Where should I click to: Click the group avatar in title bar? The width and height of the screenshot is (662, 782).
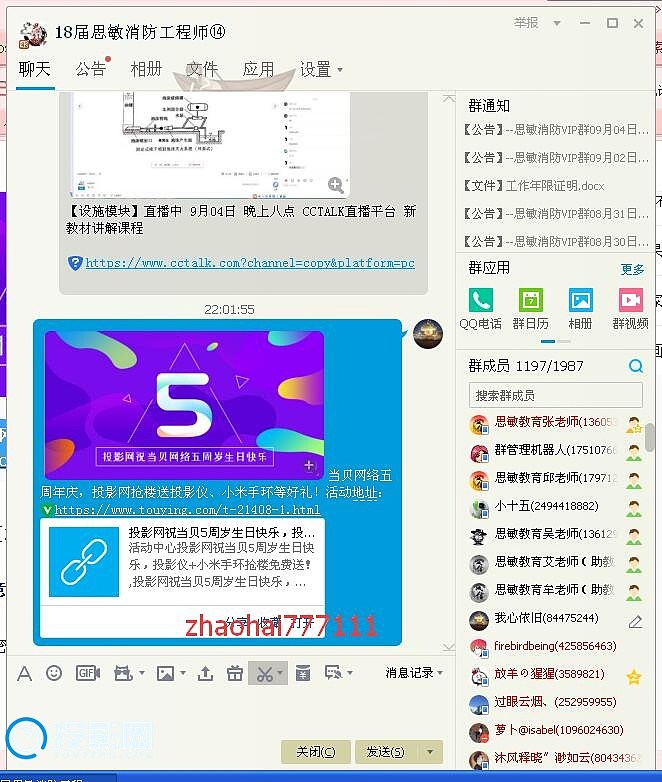32,34
